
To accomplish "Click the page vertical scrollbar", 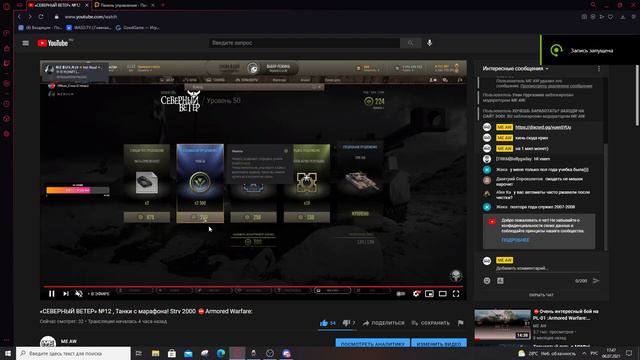I will click(637, 95).
